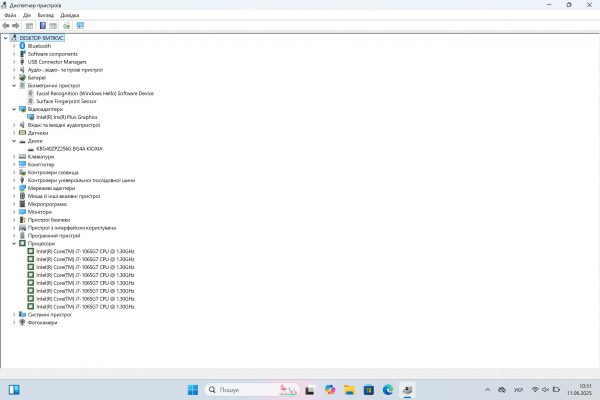The width and height of the screenshot is (600, 400).
Task: Open Task View from the taskbar
Action: coord(310,390)
